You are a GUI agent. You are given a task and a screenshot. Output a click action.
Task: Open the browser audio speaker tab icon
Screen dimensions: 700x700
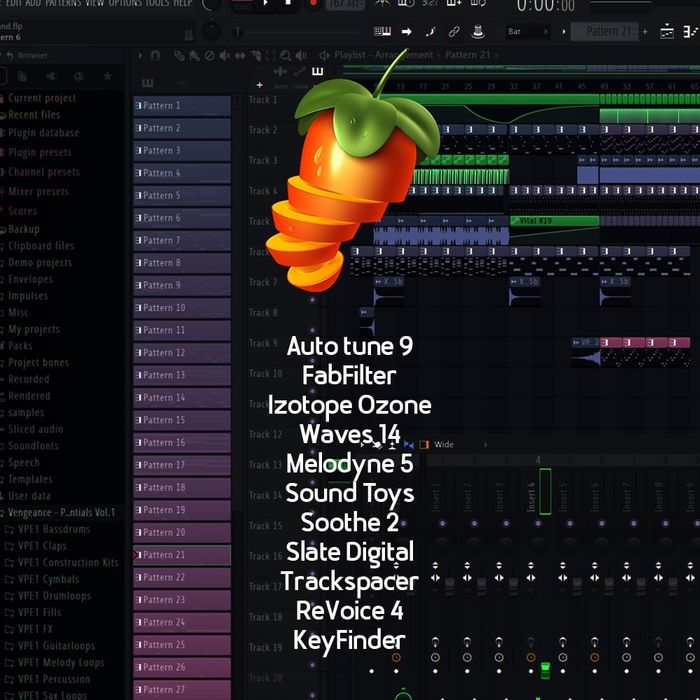51,76
